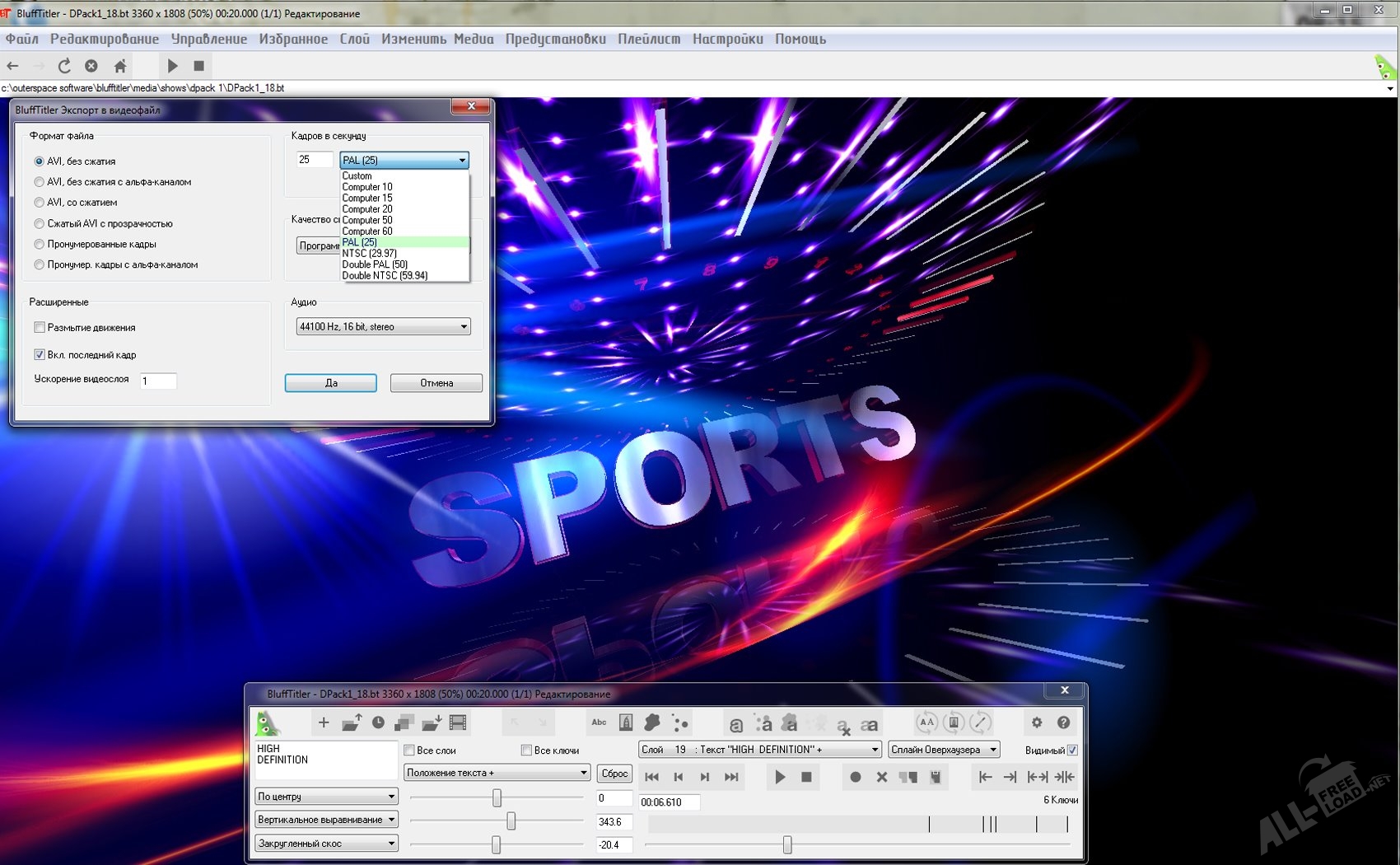The height and width of the screenshot is (865, 1400).
Task: Click the question mark help icon
Action: pyautogui.click(x=1063, y=722)
